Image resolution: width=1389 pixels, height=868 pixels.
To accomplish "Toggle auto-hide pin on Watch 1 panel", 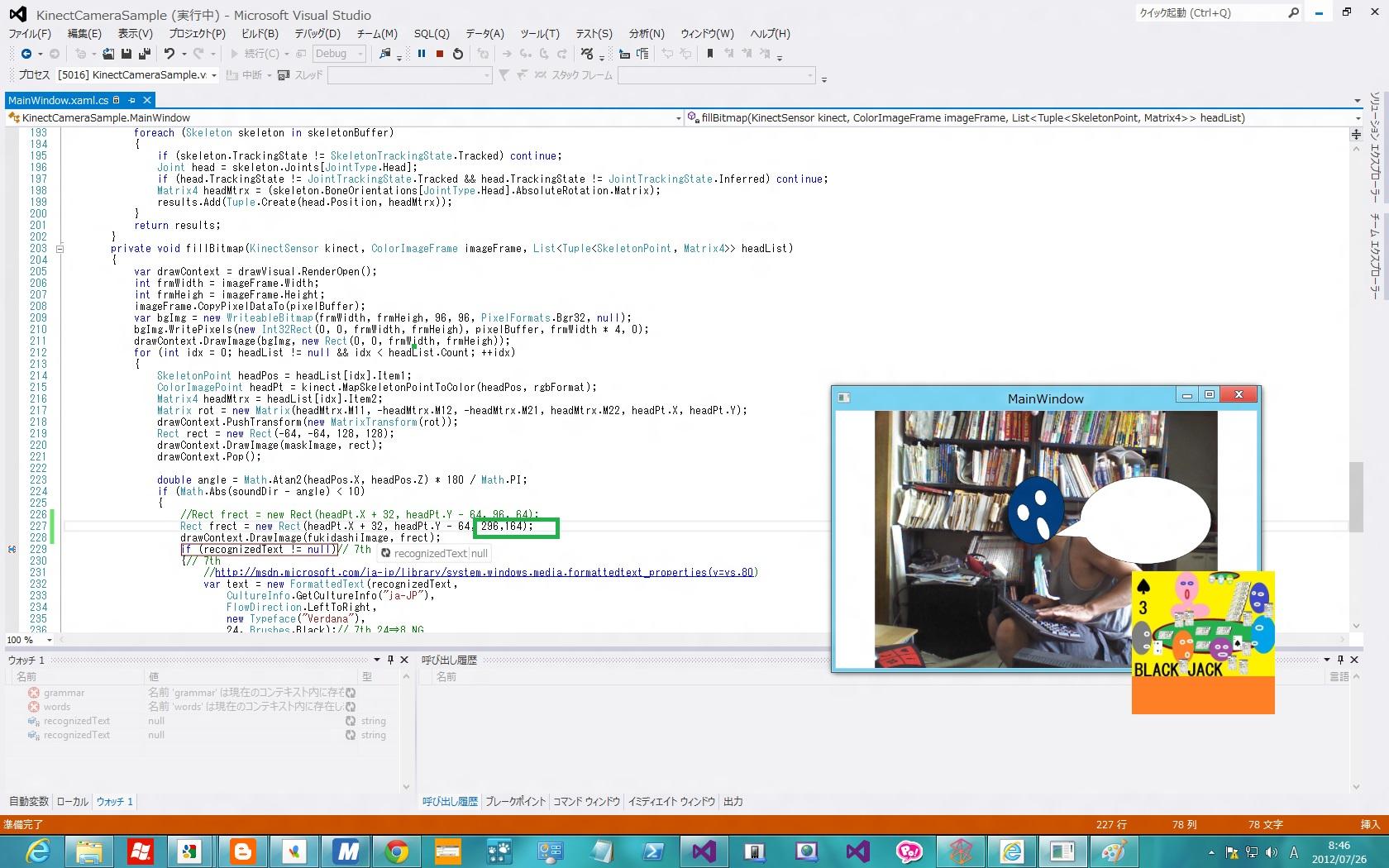I will [x=391, y=660].
